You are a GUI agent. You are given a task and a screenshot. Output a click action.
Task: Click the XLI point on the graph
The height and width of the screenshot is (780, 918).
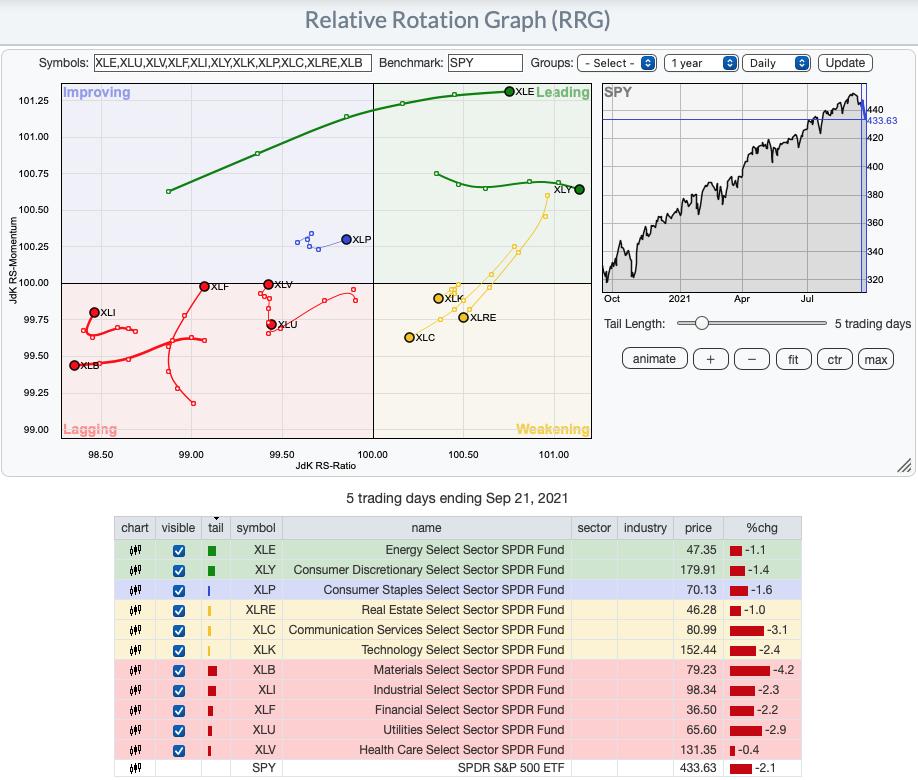94,312
